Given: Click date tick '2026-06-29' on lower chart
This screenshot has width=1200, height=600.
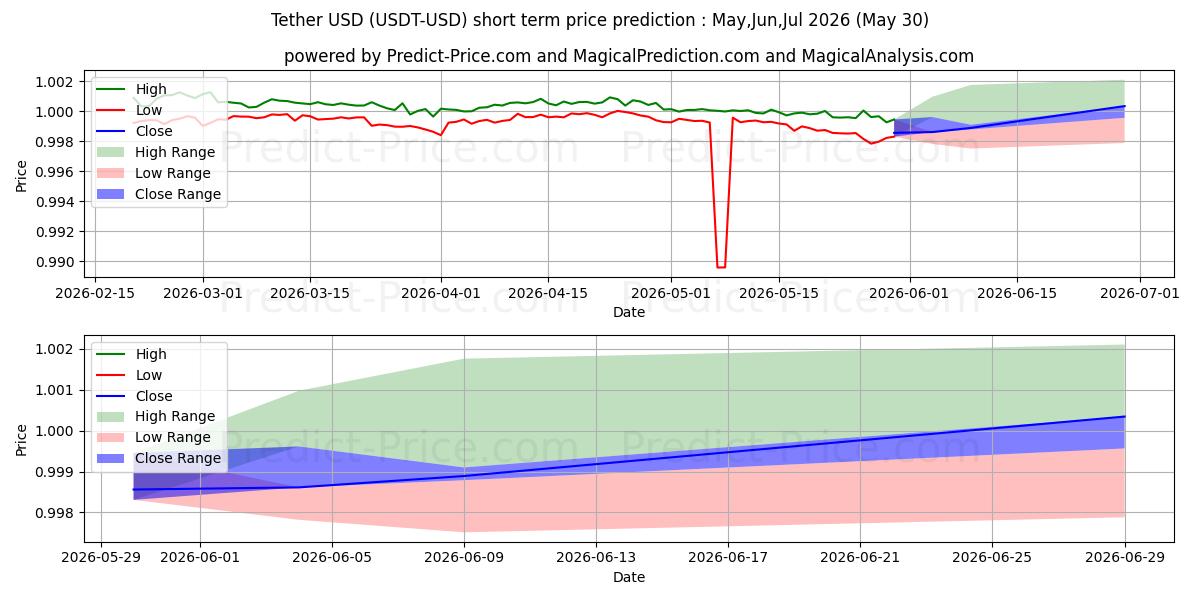Looking at the screenshot, I should (1124, 557).
